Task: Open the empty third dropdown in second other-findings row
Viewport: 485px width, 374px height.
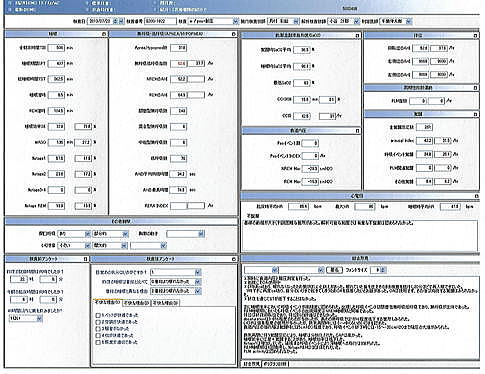Action: pos(148,246)
